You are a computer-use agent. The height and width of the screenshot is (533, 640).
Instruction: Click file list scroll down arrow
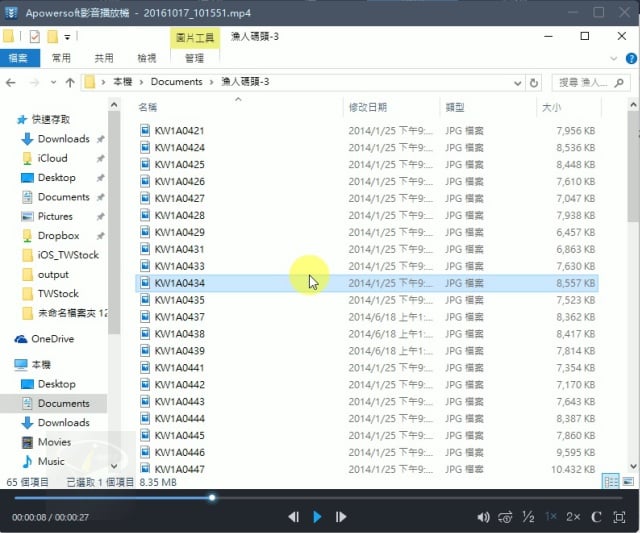633,466
